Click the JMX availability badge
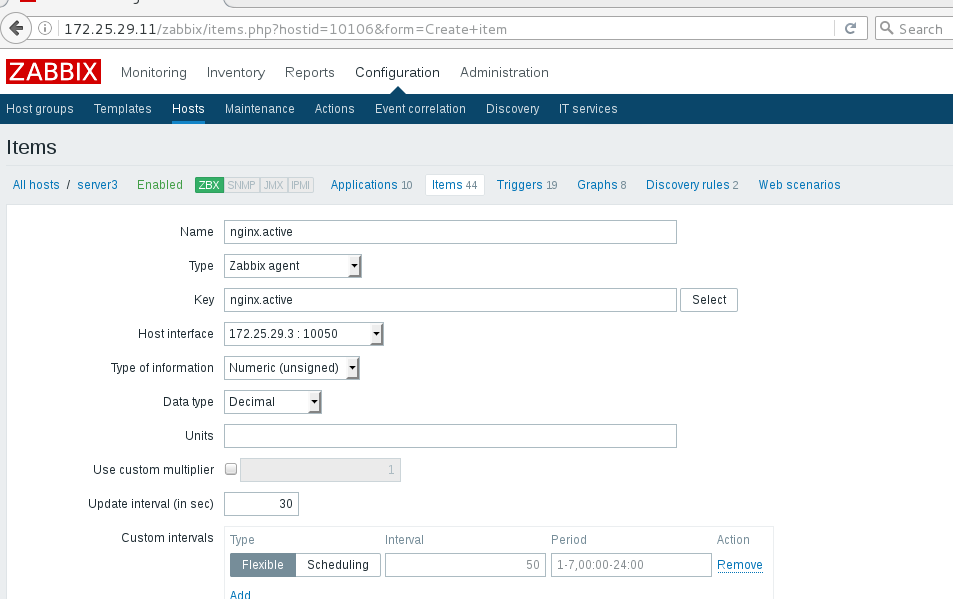Image resolution: width=953 pixels, height=599 pixels. coord(274,185)
